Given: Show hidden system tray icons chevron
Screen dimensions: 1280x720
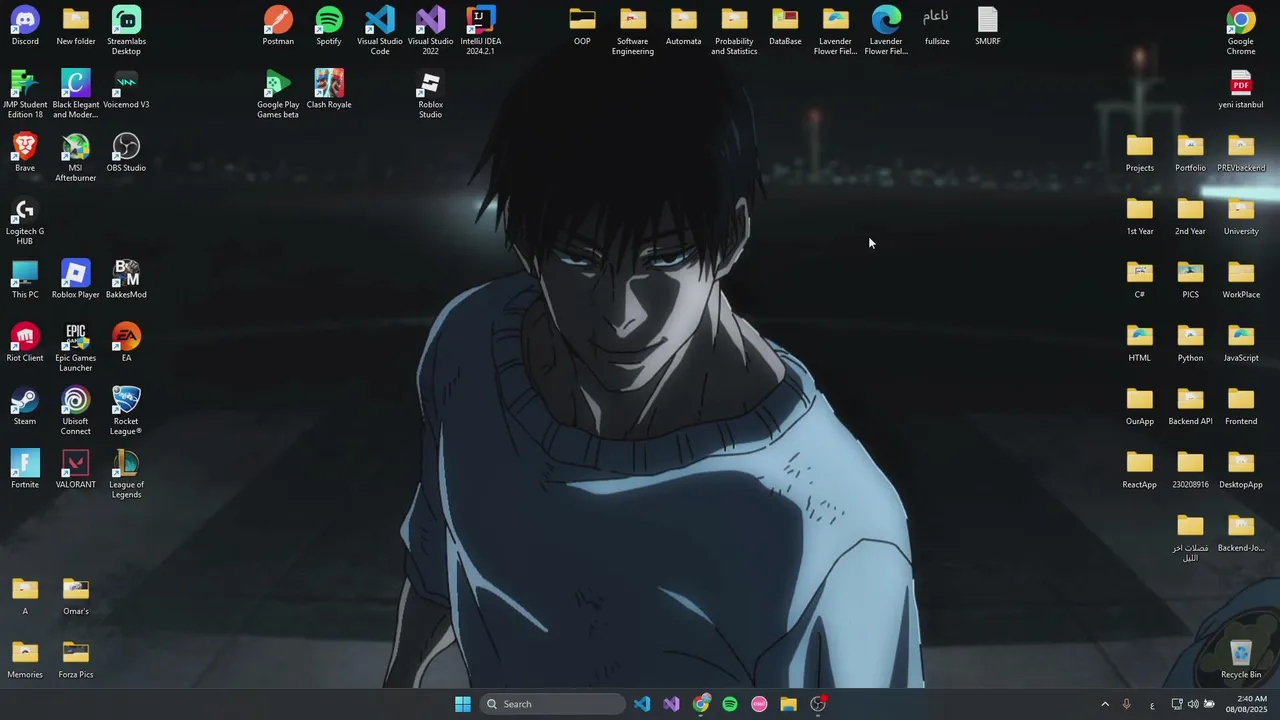Looking at the screenshot, I should tap(1105, 704).
